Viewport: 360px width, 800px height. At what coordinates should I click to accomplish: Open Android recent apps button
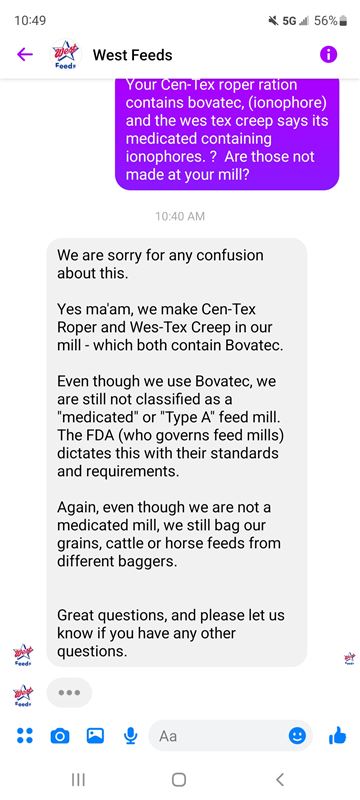78,779
